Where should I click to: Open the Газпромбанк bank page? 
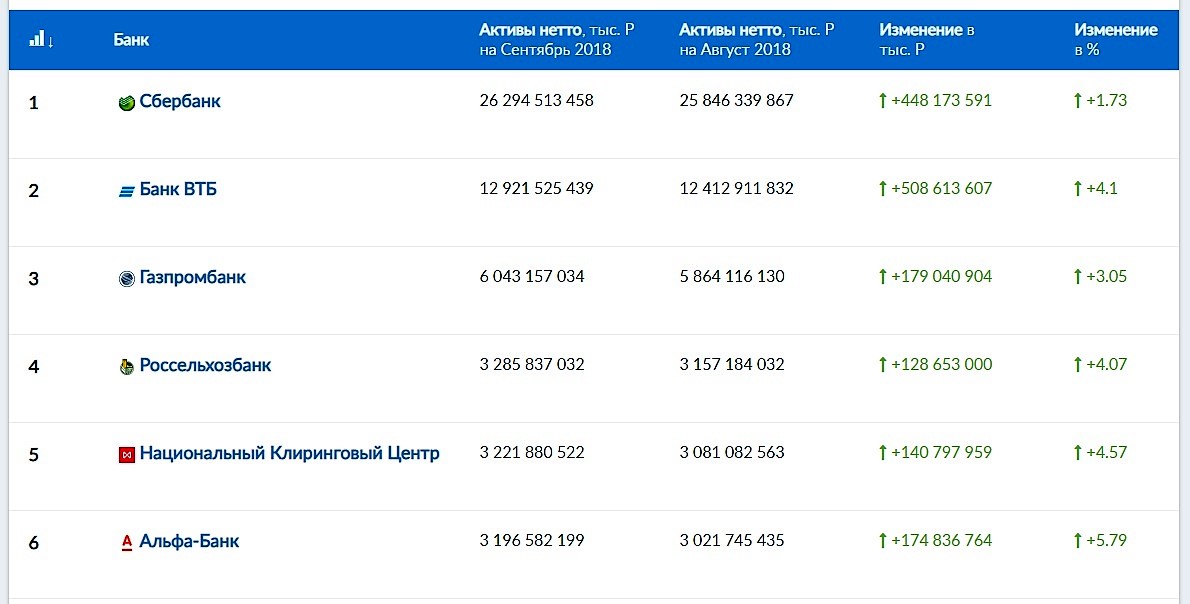pos(193,277)
